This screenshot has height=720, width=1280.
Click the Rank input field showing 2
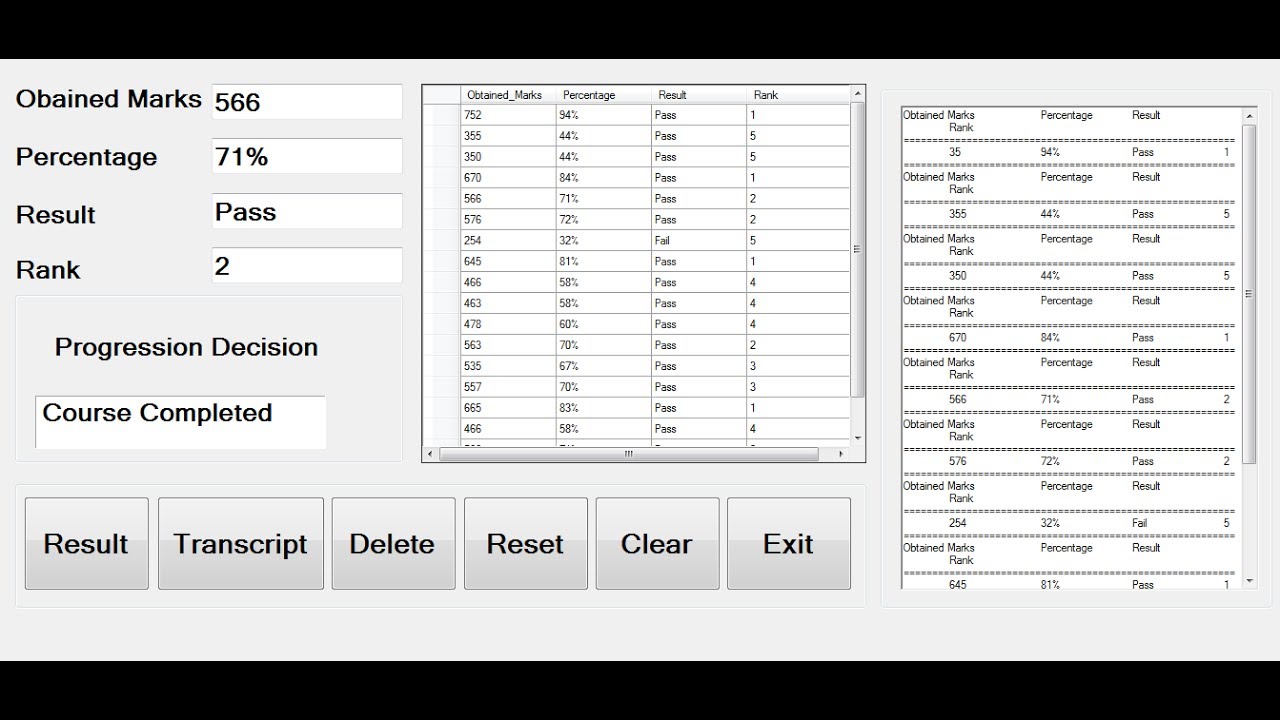click(x=307, y=265)
